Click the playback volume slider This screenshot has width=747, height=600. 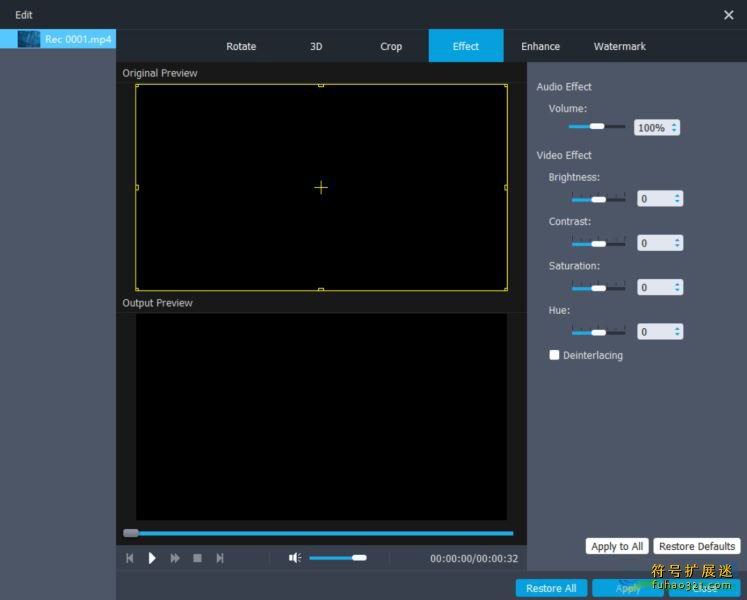pyautogui.click(x=338, y=558)
